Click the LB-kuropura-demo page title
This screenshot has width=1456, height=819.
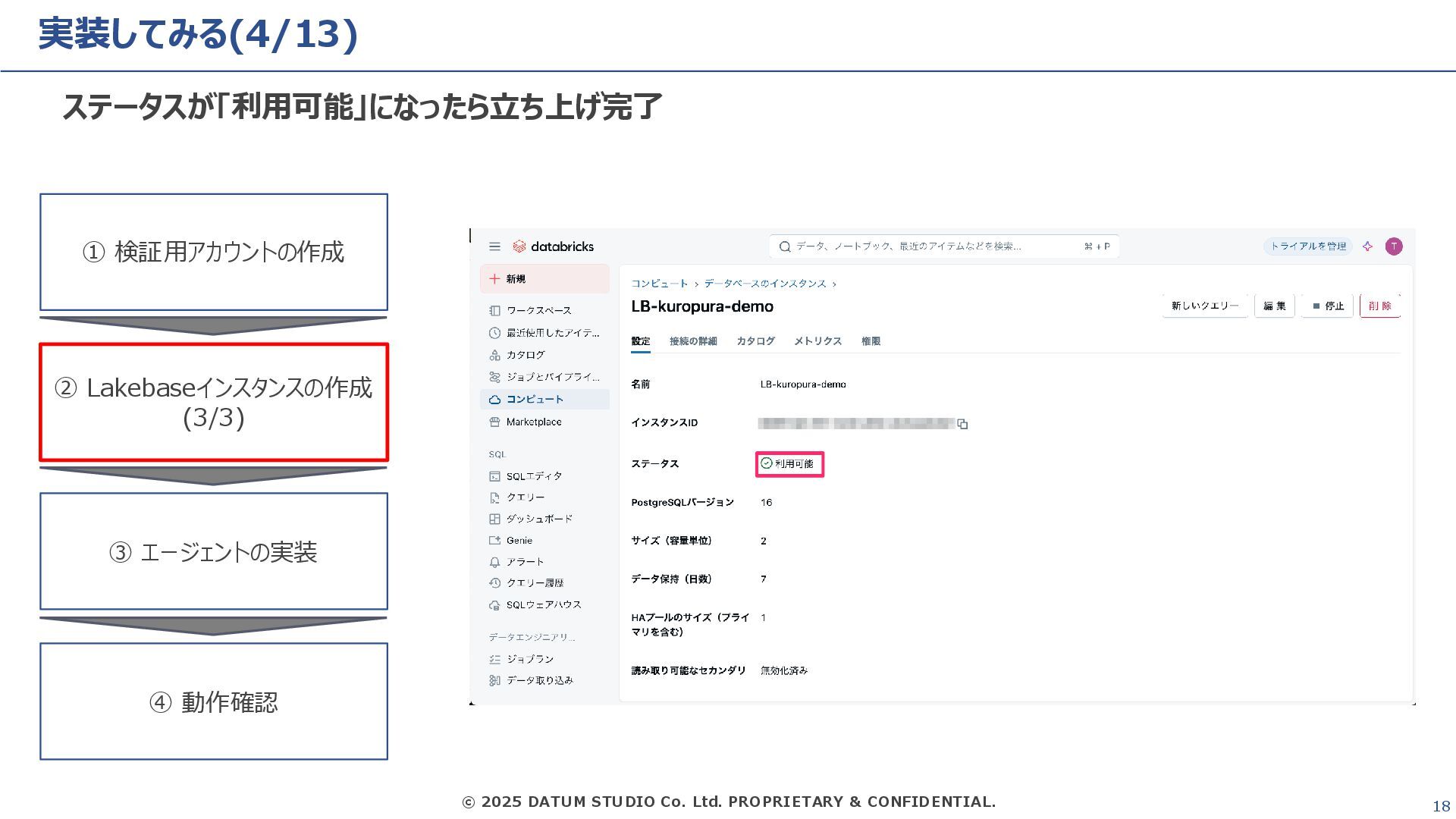click(x=702, y=306)
